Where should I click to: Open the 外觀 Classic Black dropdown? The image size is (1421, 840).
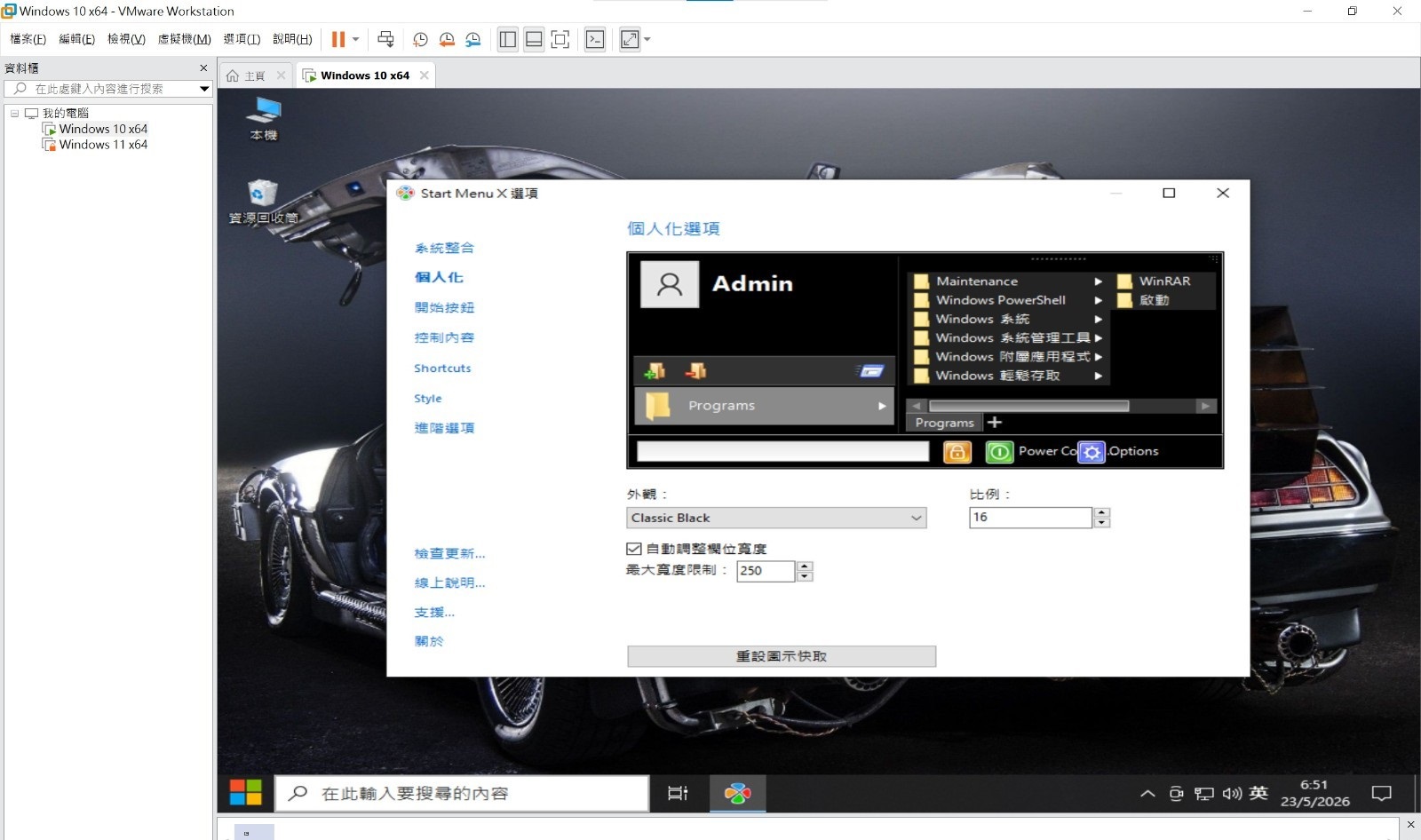[x=776, y=518]
